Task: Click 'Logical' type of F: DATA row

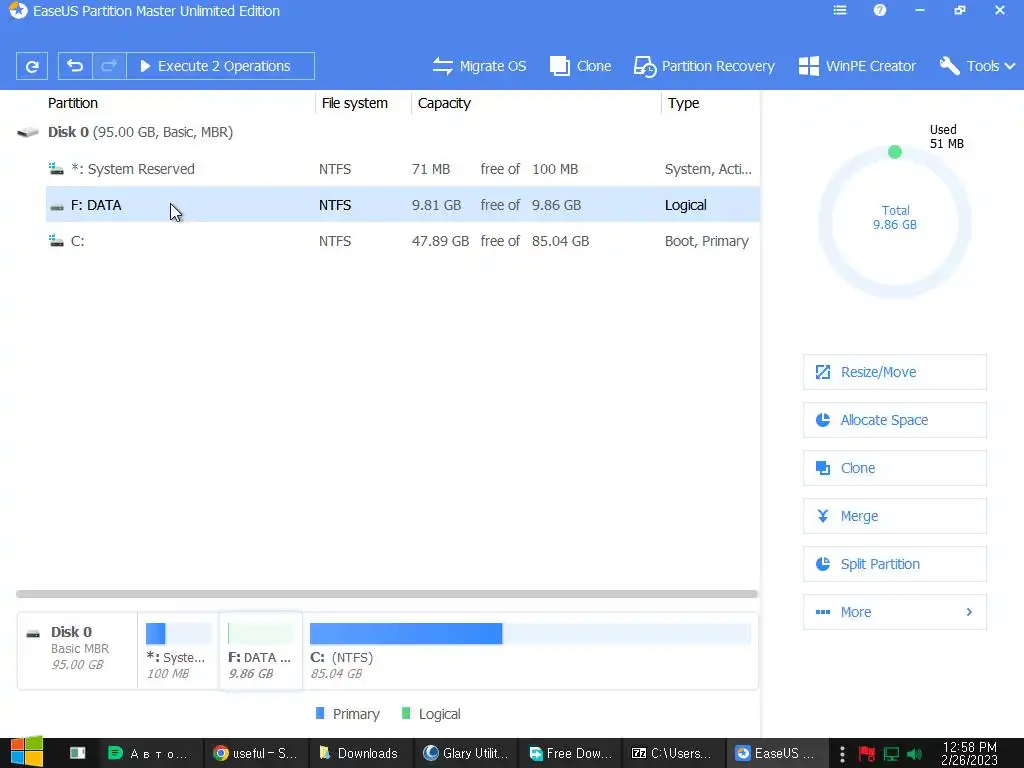Action: coord(685,205)
